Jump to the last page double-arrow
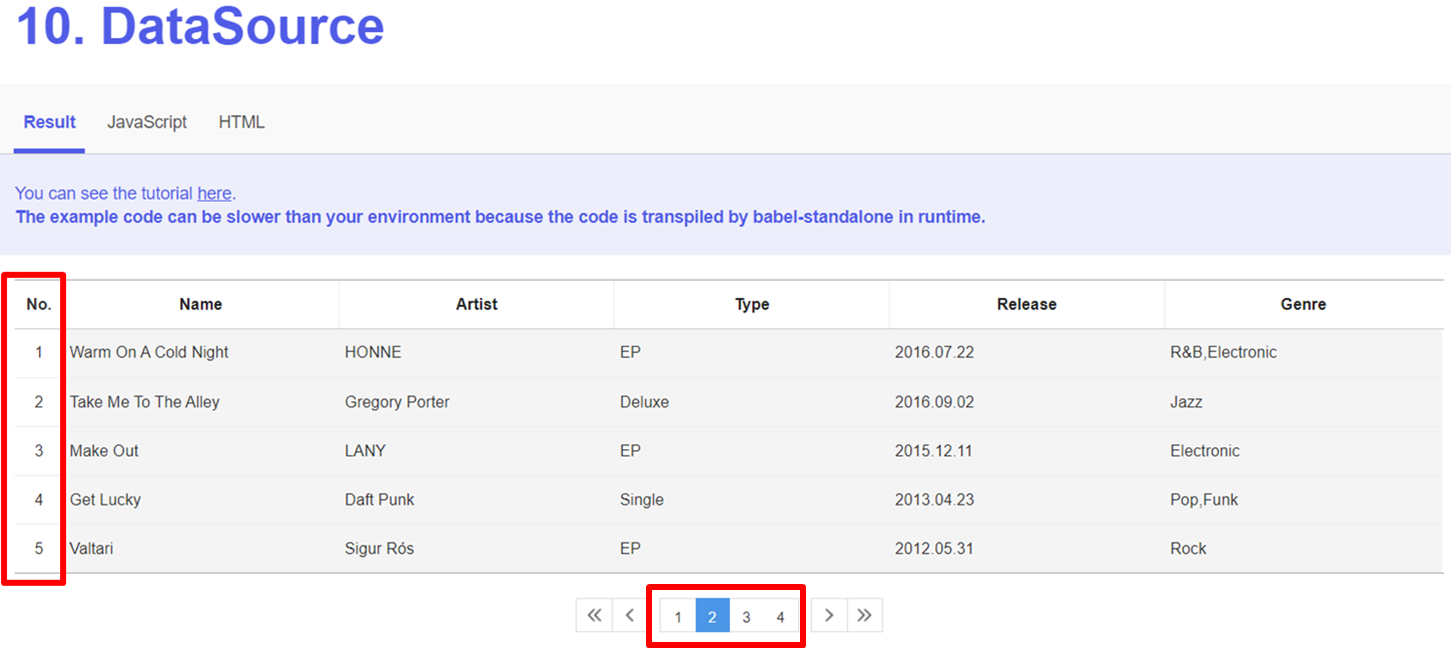 (864, 615)
